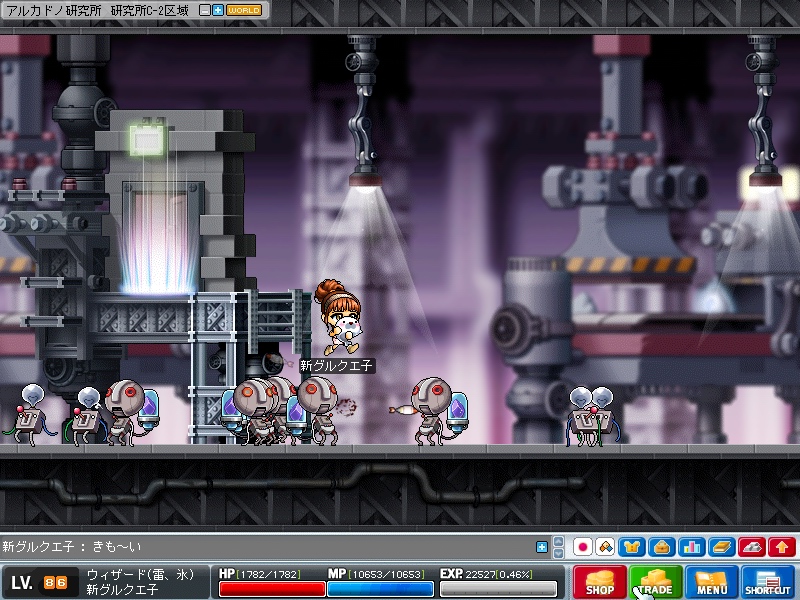Click the red keyboard icon button

pyautogui.click(x=752, y=547)
